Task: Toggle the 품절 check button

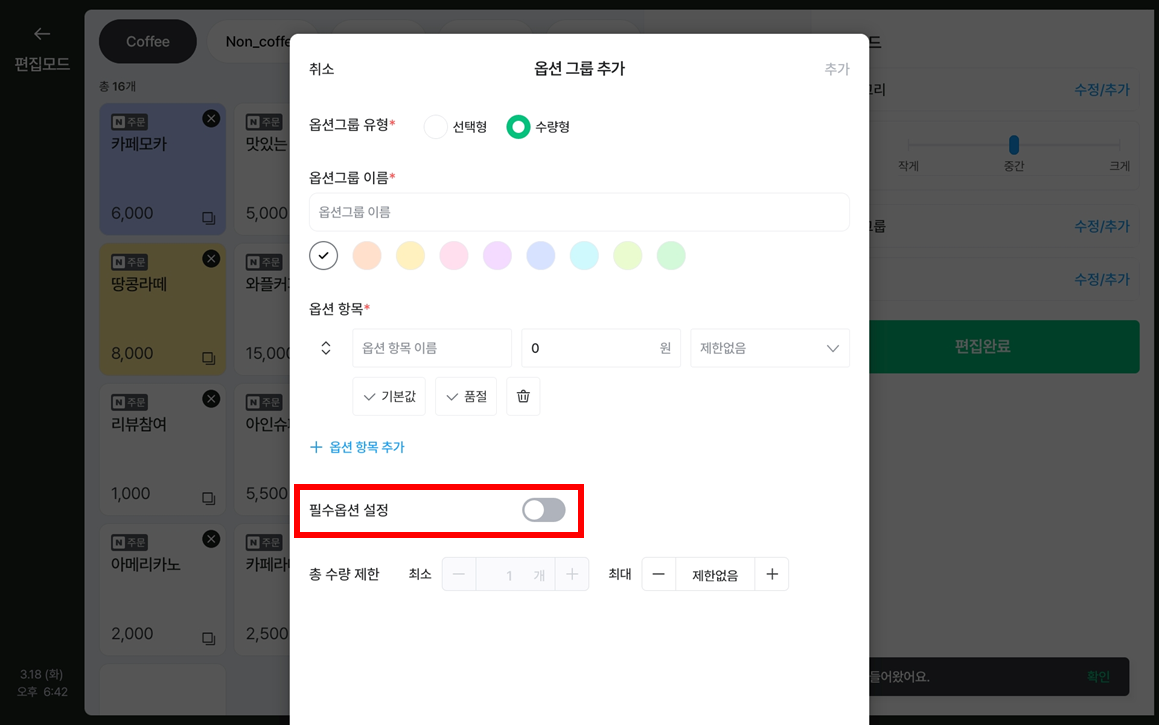Action: click(466, 396)
